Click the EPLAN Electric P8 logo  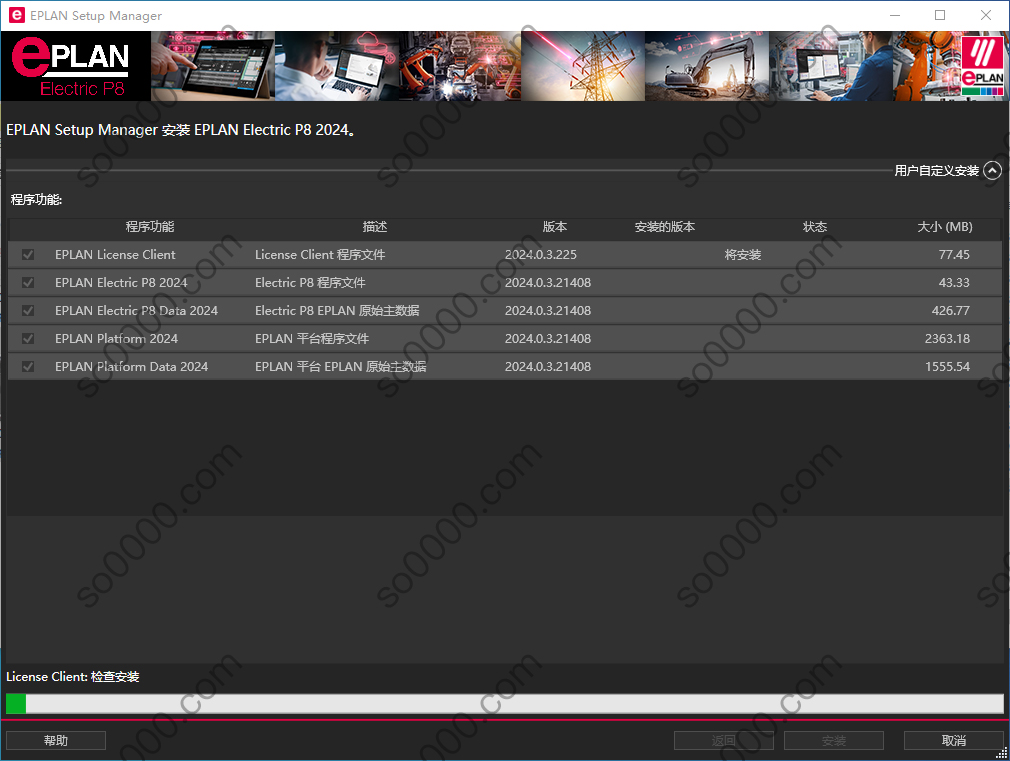tap(76, 66)
